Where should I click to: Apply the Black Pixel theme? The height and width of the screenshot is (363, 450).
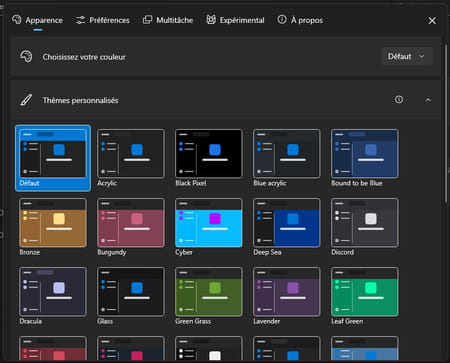tap(209, 158)
